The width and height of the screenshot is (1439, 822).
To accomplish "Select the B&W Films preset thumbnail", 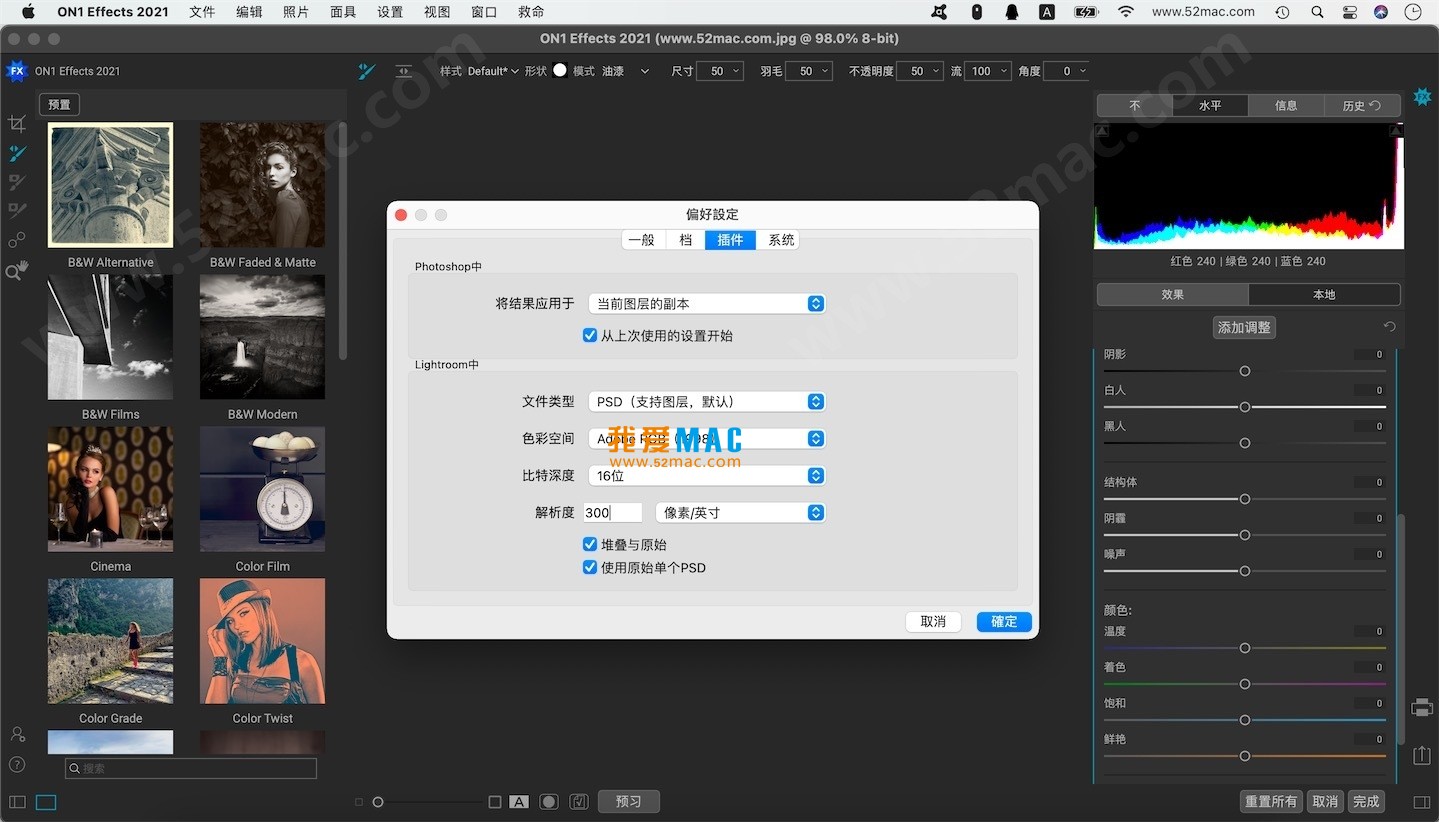I will coord(110,337).
